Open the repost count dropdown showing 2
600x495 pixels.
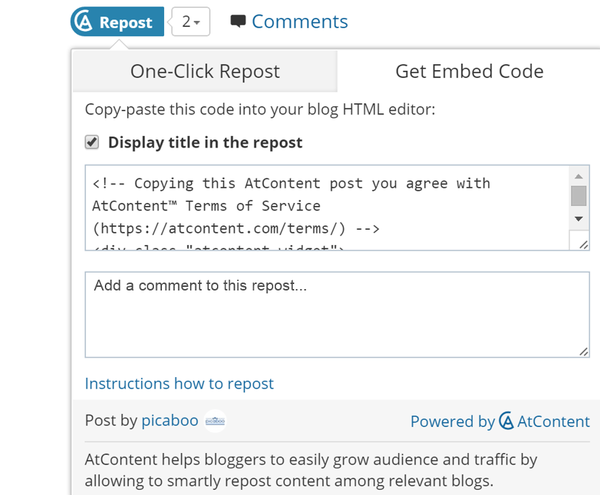pos(191,21)
